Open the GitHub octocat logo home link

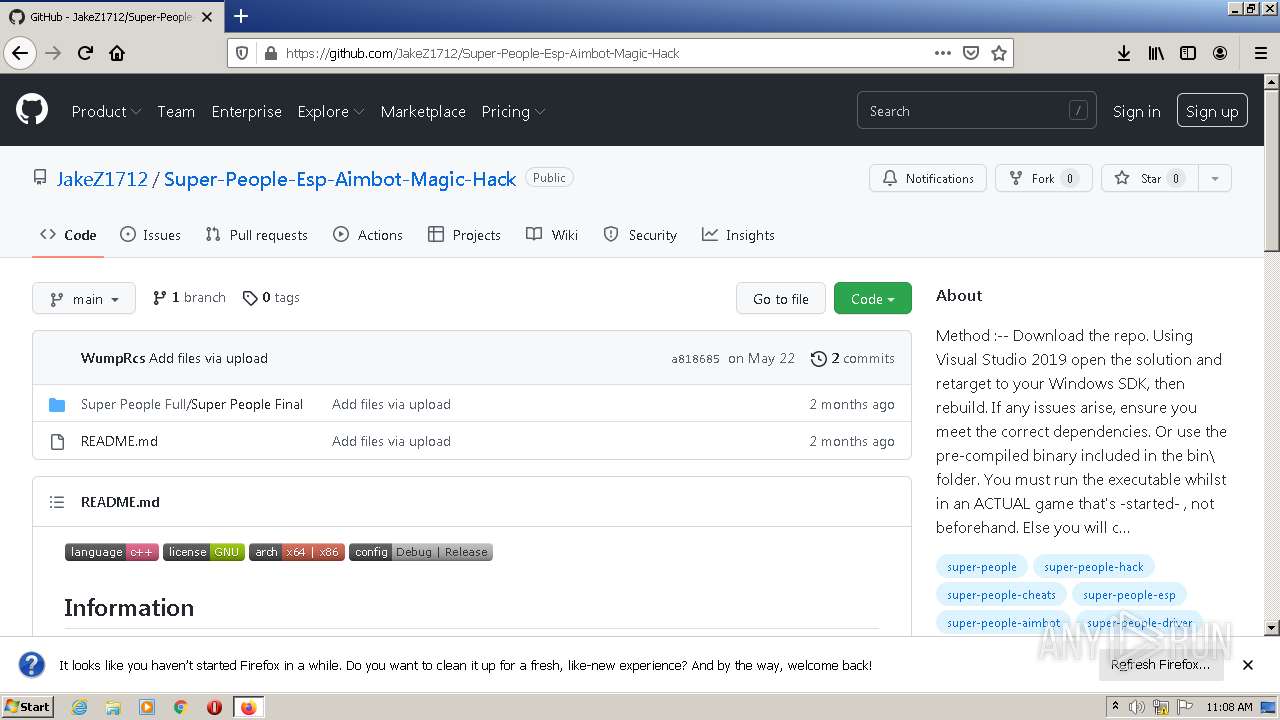[x=32, y=110]
